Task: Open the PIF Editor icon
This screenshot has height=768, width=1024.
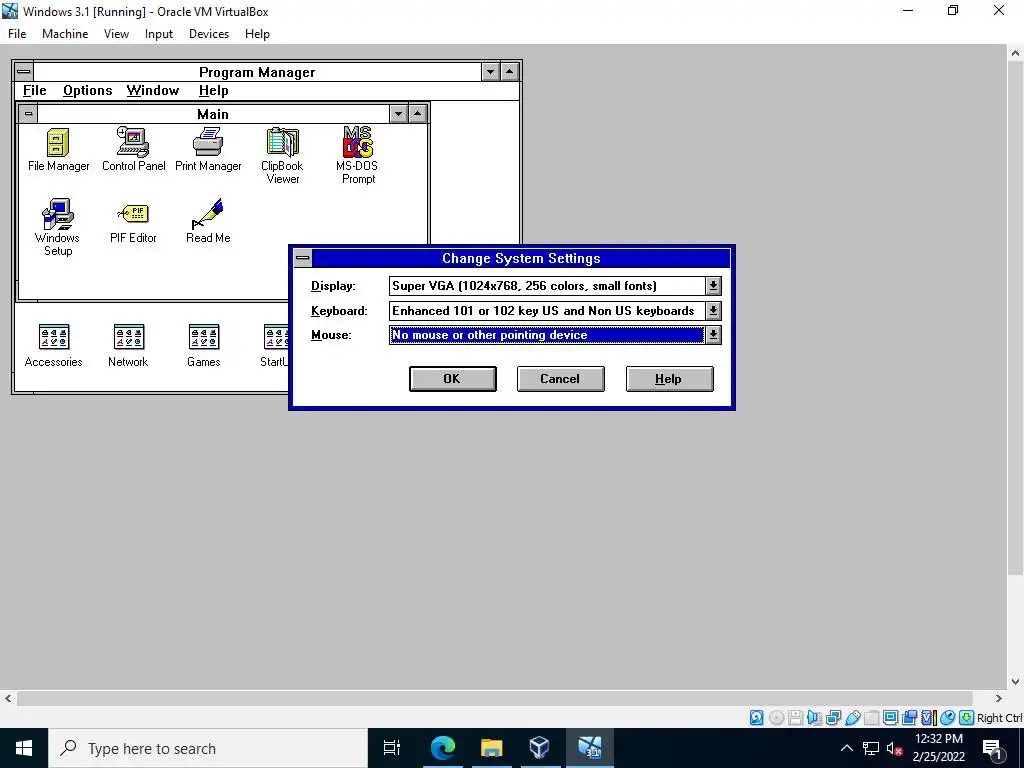Action: [133, 223]
